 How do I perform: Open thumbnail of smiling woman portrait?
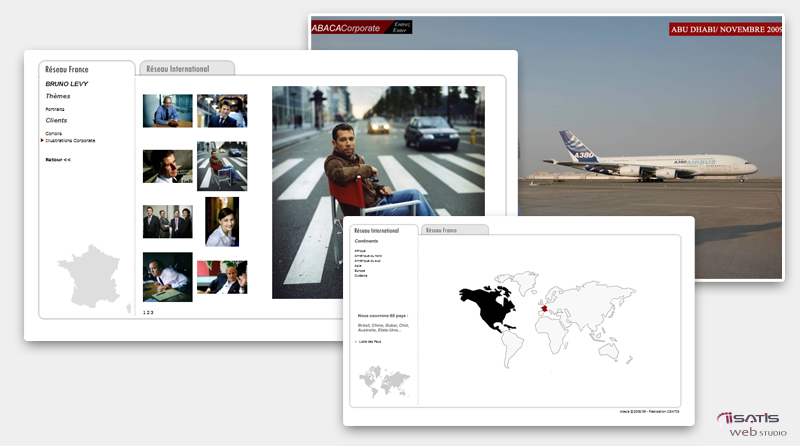point(222,221)
